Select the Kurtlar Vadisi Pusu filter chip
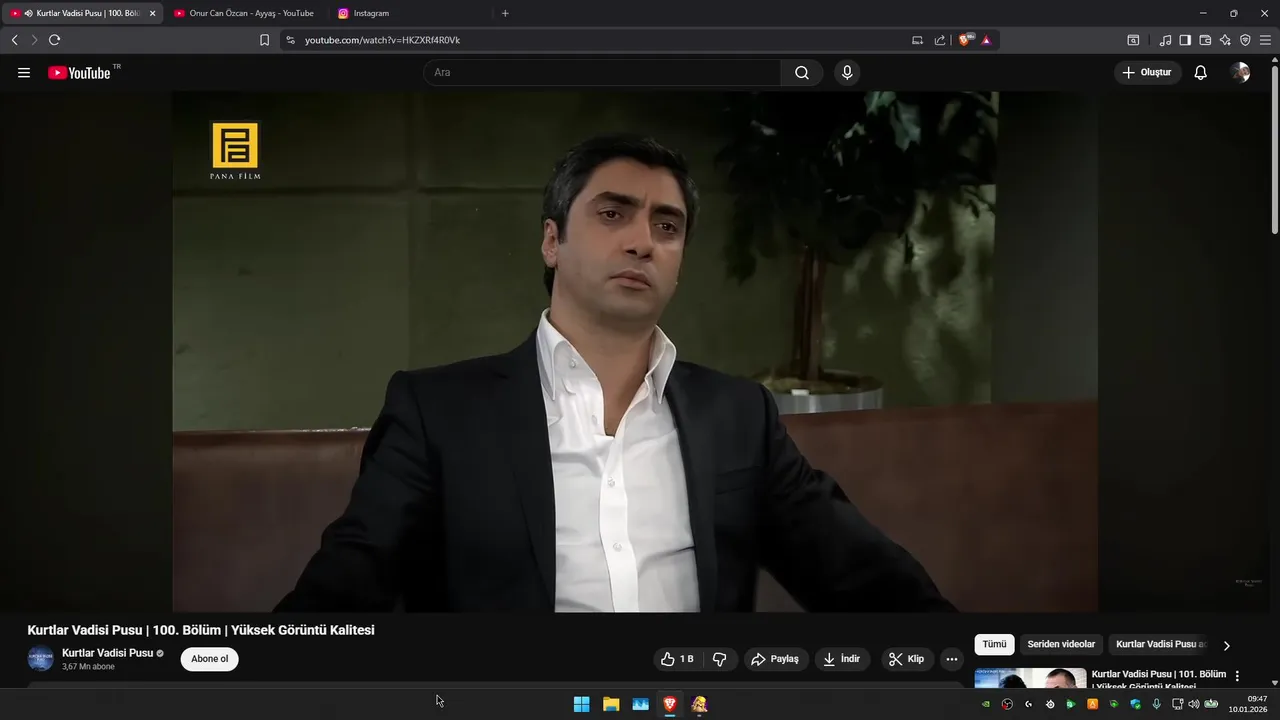The height and width of the screenshot is (720, 1280). click(1161, 645)
